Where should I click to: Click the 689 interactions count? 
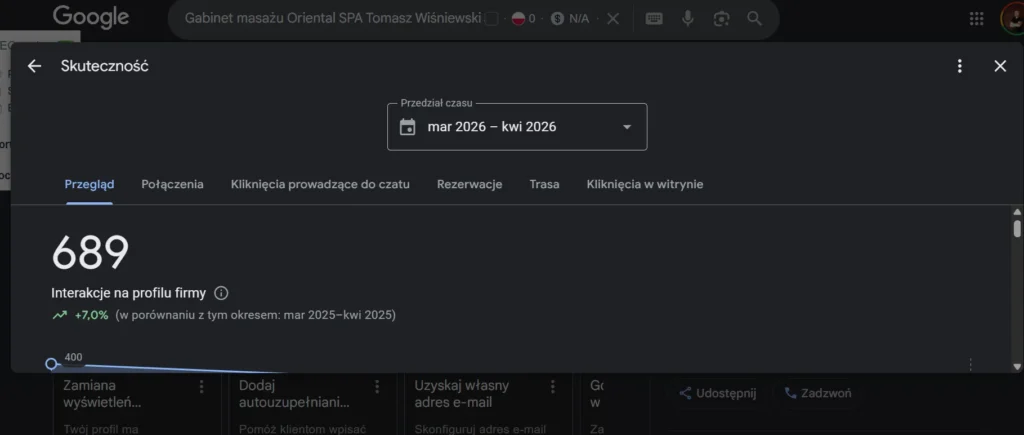(x=90, y=253)
